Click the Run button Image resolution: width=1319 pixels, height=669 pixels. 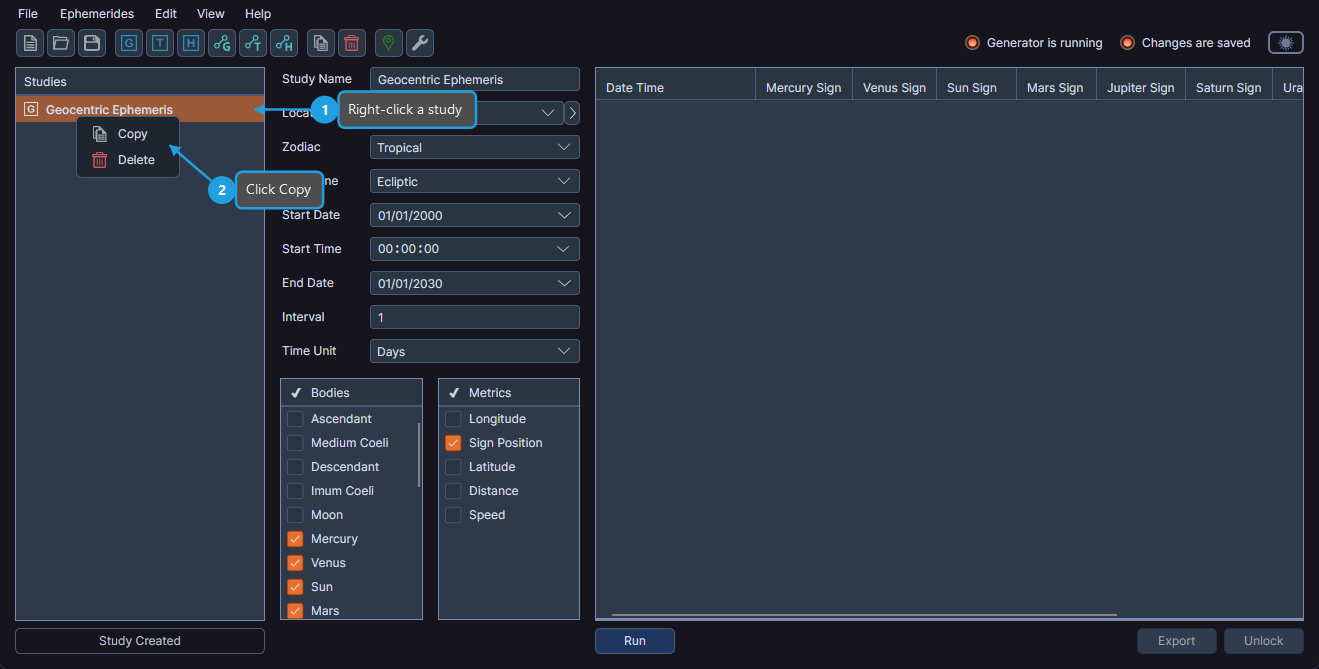pyautogui.click(x=634, y=641)
